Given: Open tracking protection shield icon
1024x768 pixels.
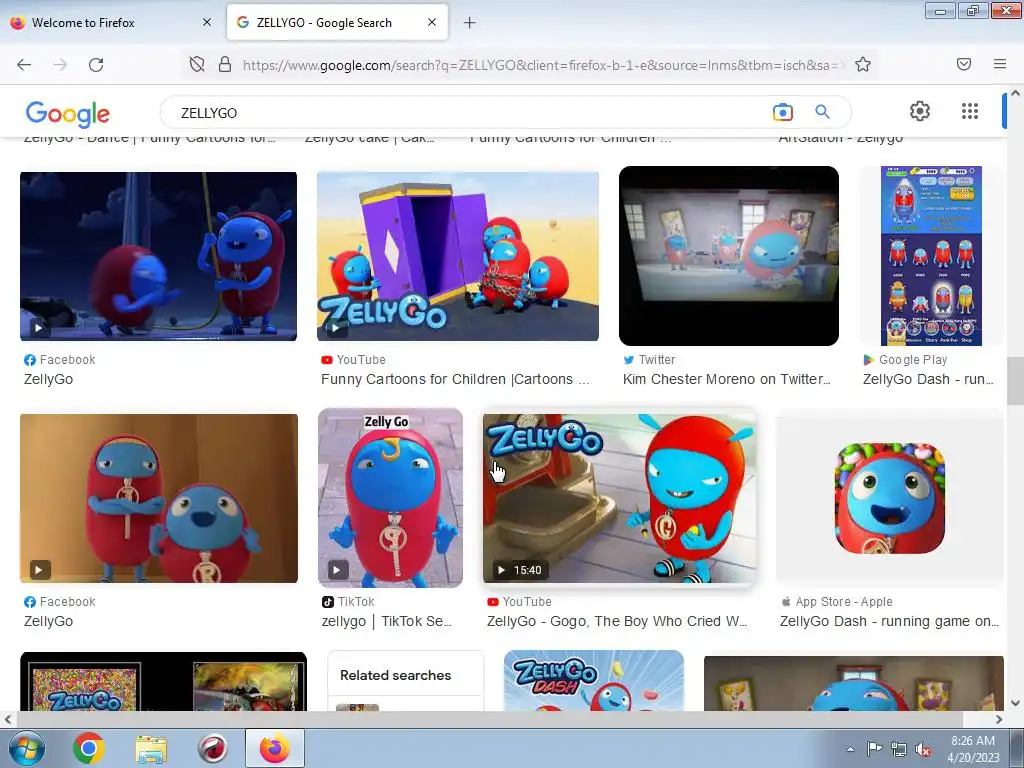Looking at the screenshot, I should pyautogui.click(x=197, y=64).
